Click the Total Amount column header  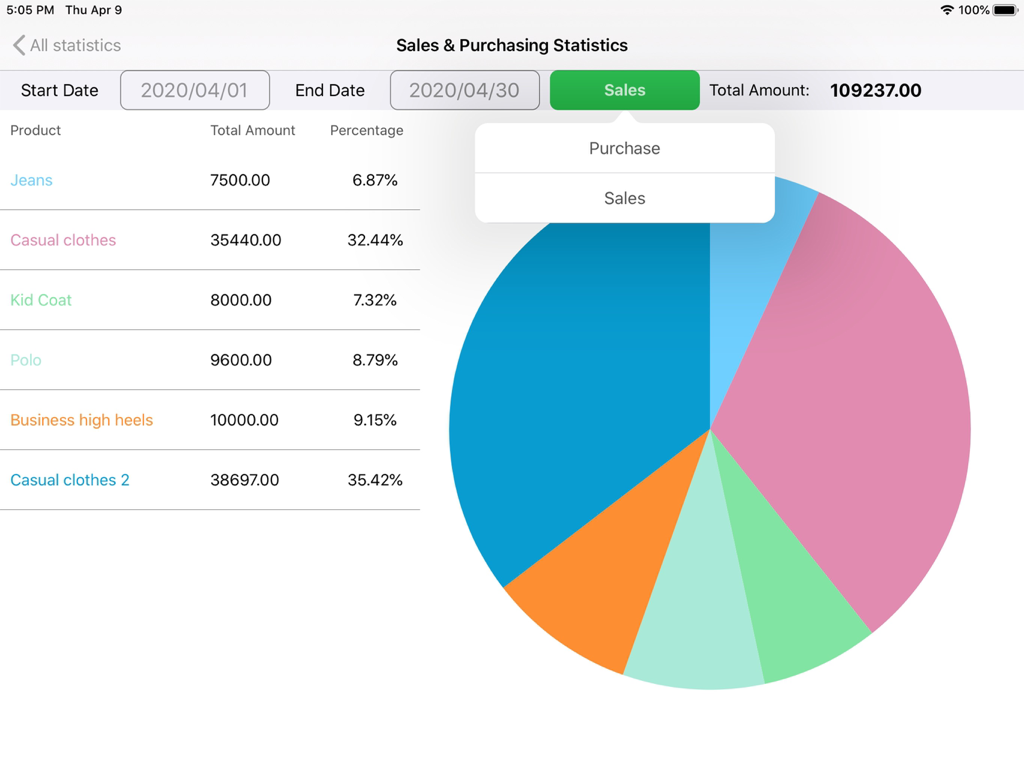(253, 130)
